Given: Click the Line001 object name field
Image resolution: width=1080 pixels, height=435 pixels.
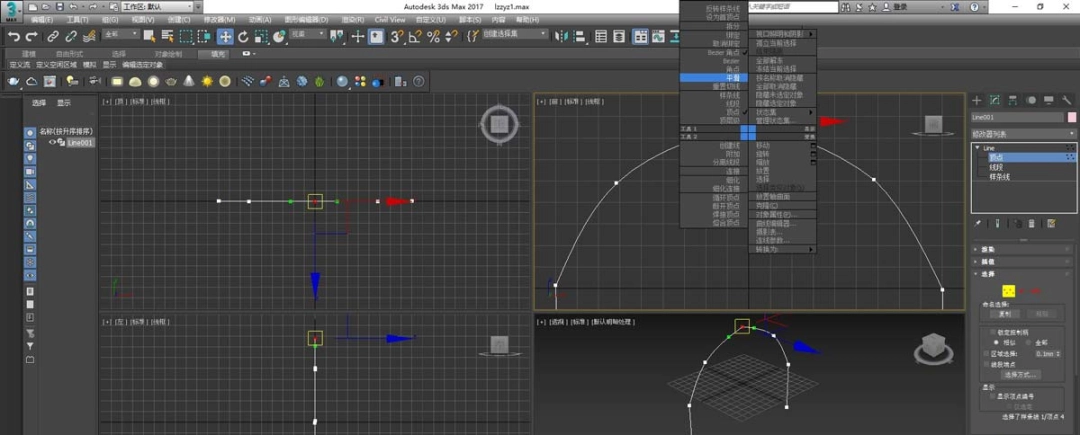Looking at the screenshot, I should [x=1017, y=118].
